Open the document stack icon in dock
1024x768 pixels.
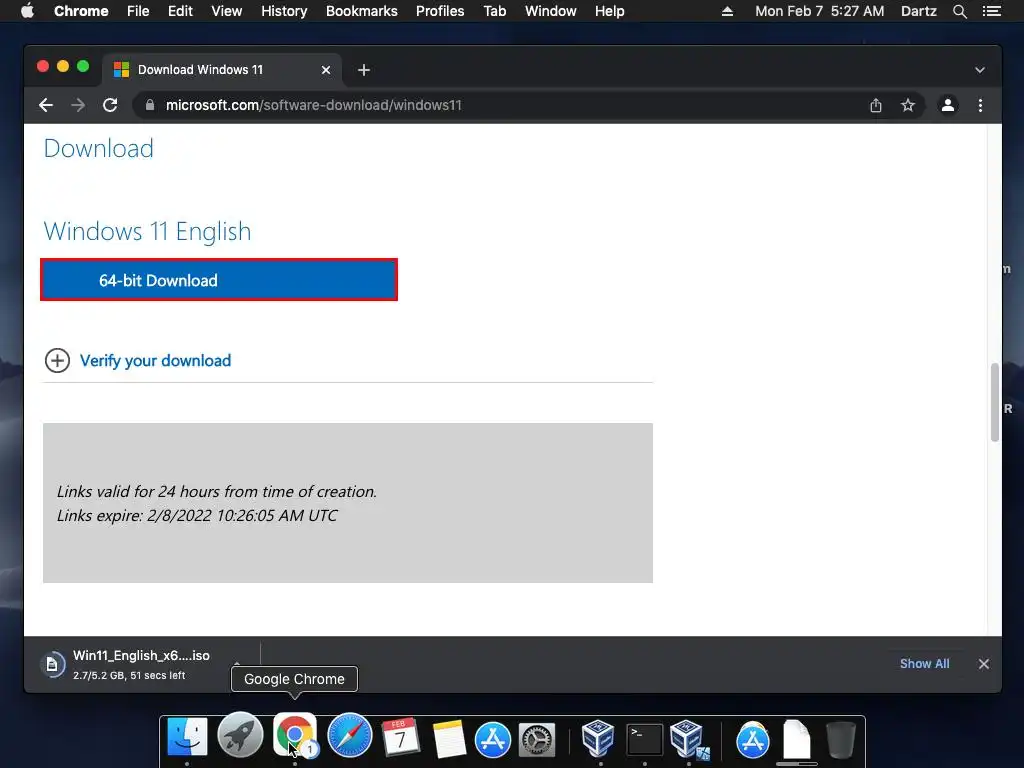[797, 739]
